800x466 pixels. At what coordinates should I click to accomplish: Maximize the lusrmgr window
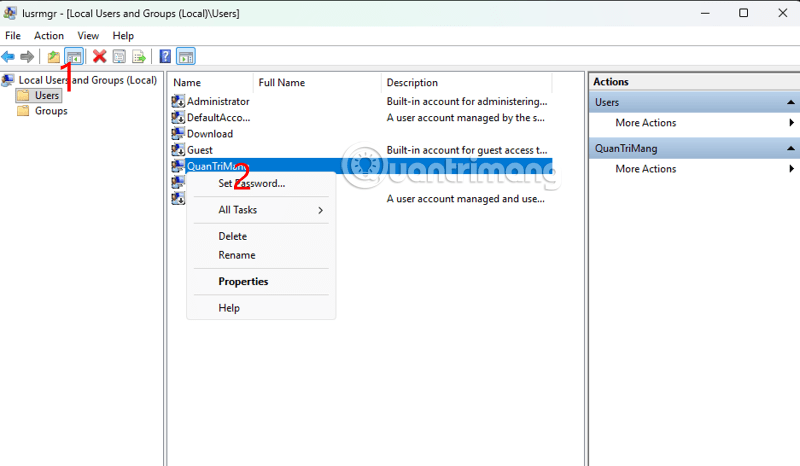click(x=743, y=13)
